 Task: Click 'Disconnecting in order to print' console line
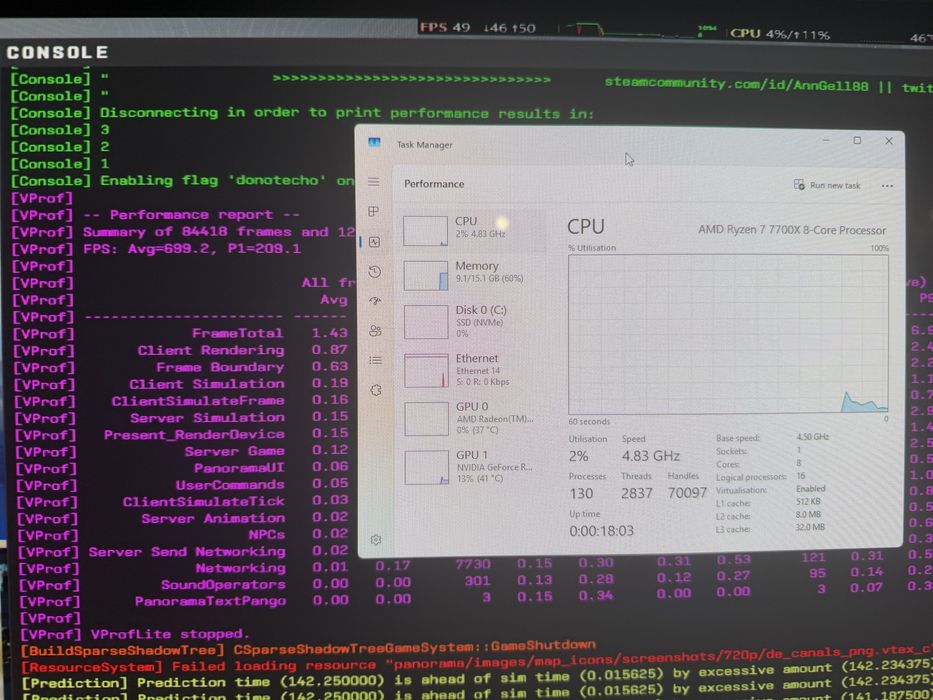click(x=347, y=112)
